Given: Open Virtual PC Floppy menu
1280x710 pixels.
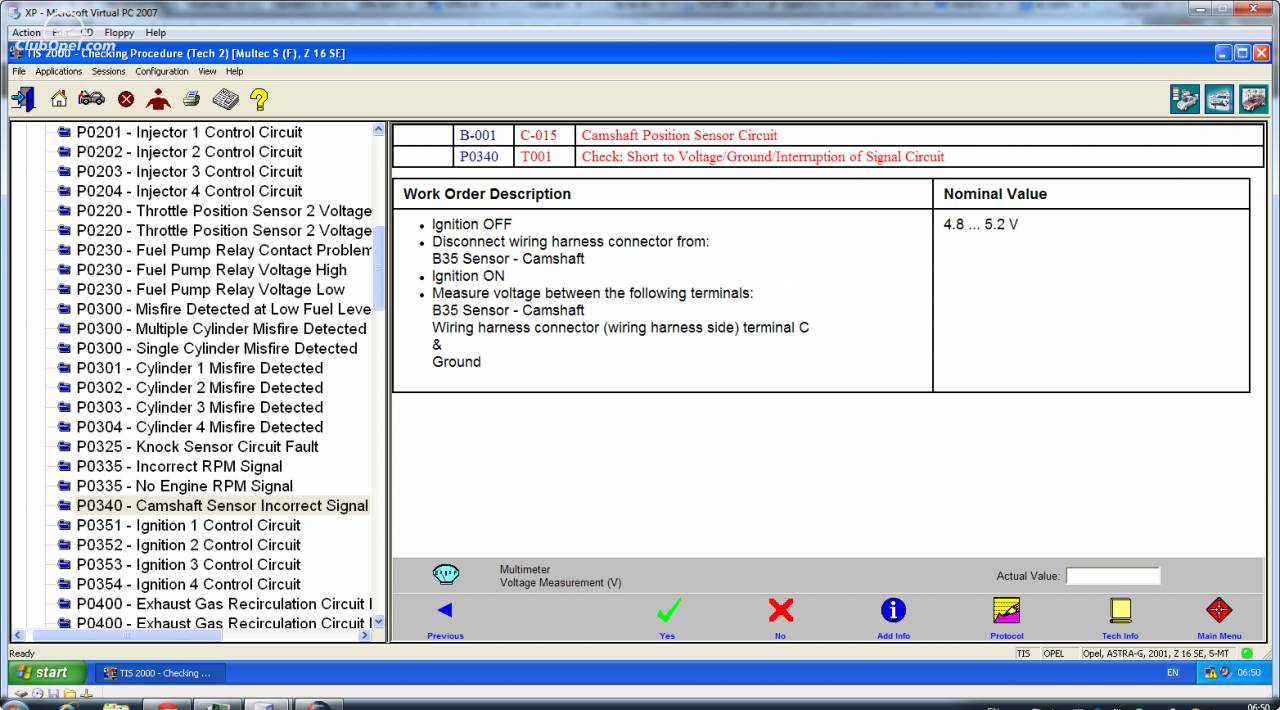Looking at the screenshot, I should 119,33.
